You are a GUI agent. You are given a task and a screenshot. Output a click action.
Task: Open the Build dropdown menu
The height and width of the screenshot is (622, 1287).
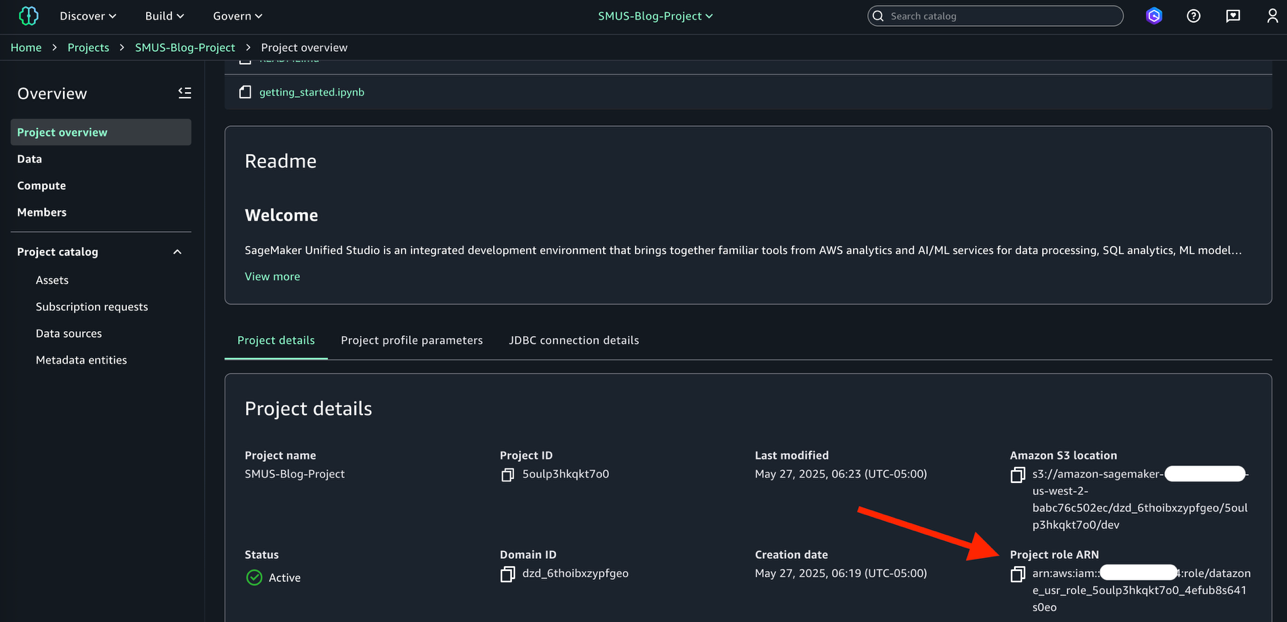164,16
